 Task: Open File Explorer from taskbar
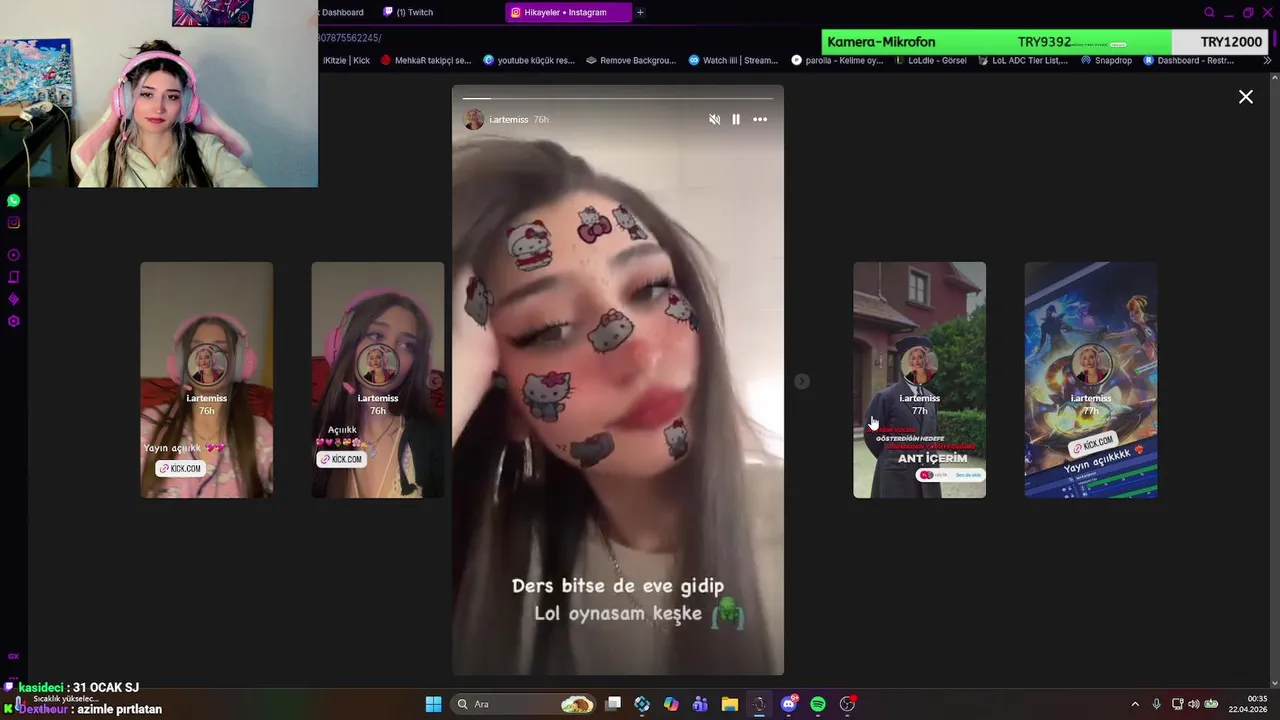[x=729, y=704]
